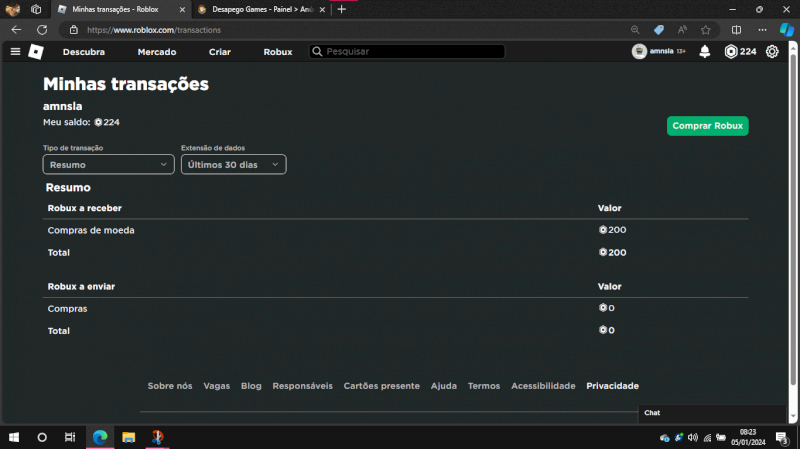Add page to favorites with star icon
Viewport: 800px width, 449px height.
[705, 30]
